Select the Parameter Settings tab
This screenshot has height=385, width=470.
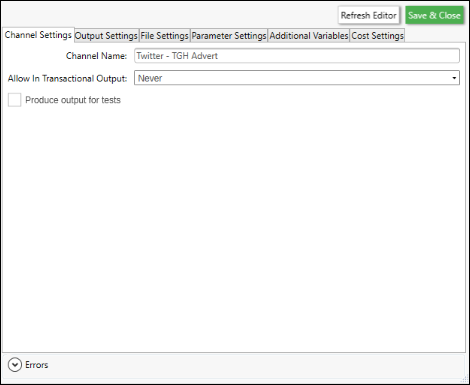click(229, 36)
